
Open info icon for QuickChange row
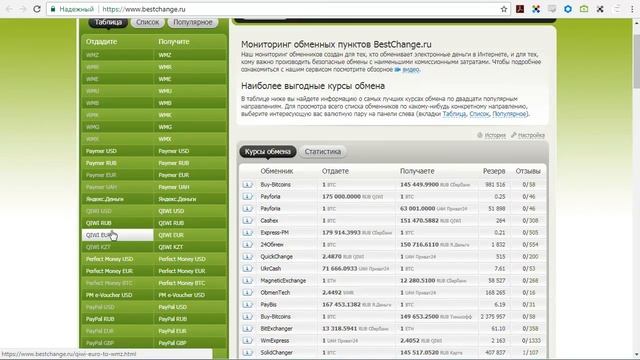click(x=247, y=257)
